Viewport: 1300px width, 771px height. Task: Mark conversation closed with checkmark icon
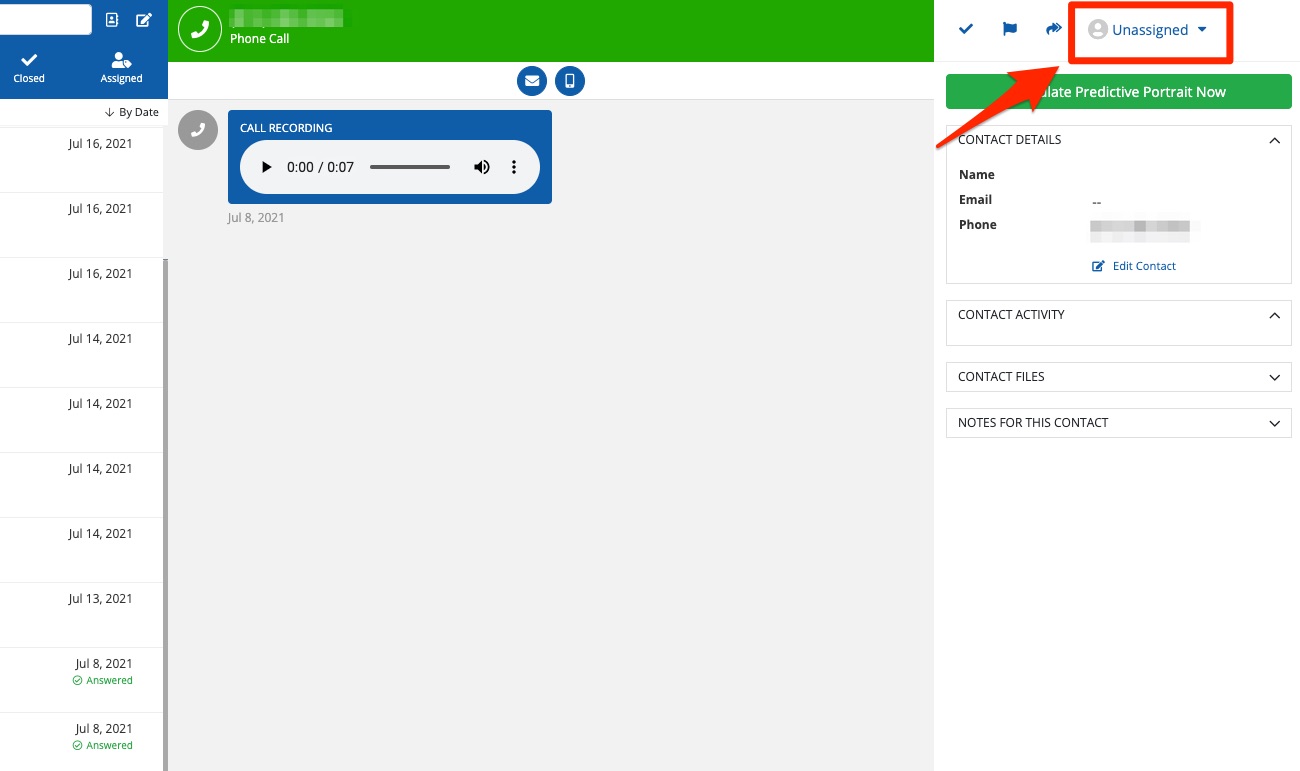[x=966, y=30]
